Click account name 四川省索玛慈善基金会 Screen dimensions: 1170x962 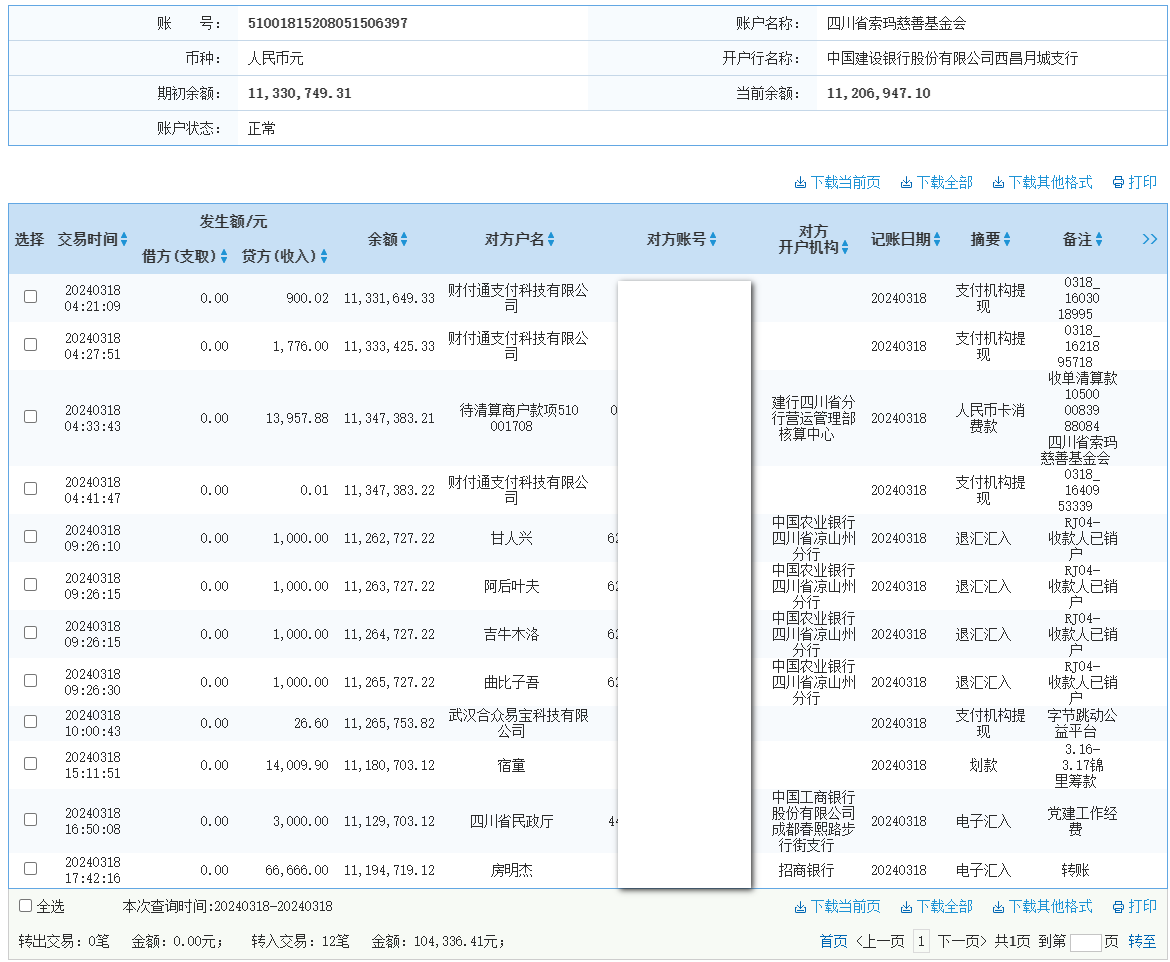(x=896, y=23)
